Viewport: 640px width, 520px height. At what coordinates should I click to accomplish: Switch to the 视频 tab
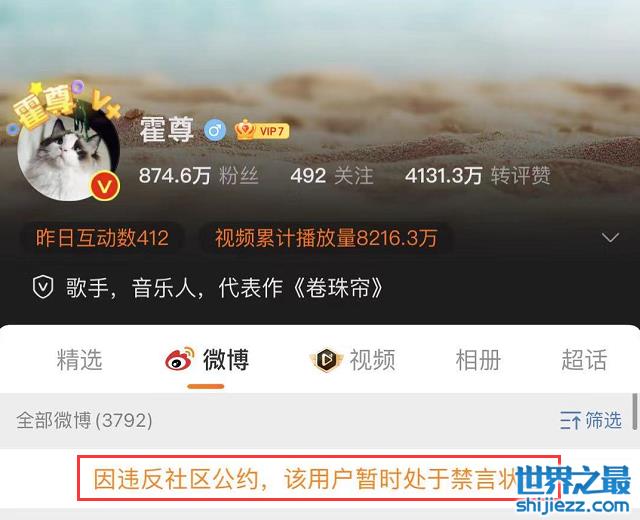(353, 360)
